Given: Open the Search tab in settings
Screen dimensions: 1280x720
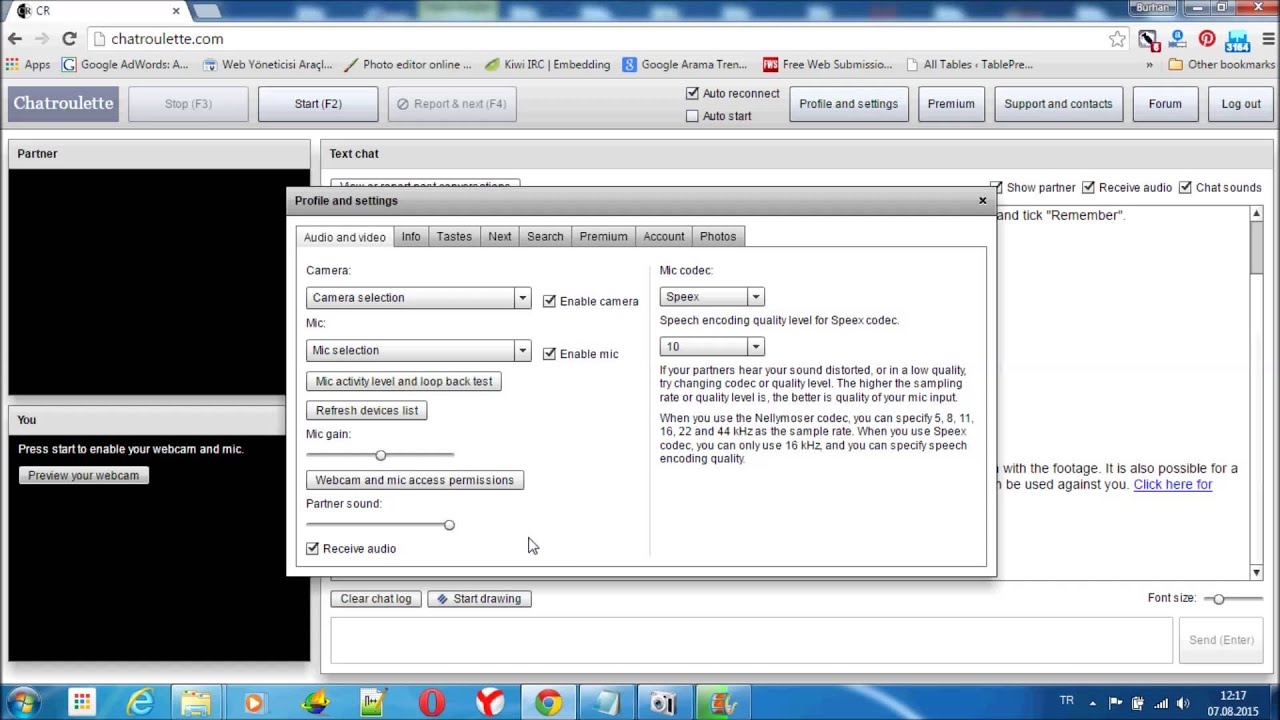Looking at the screenshot, I should point(545,237).
